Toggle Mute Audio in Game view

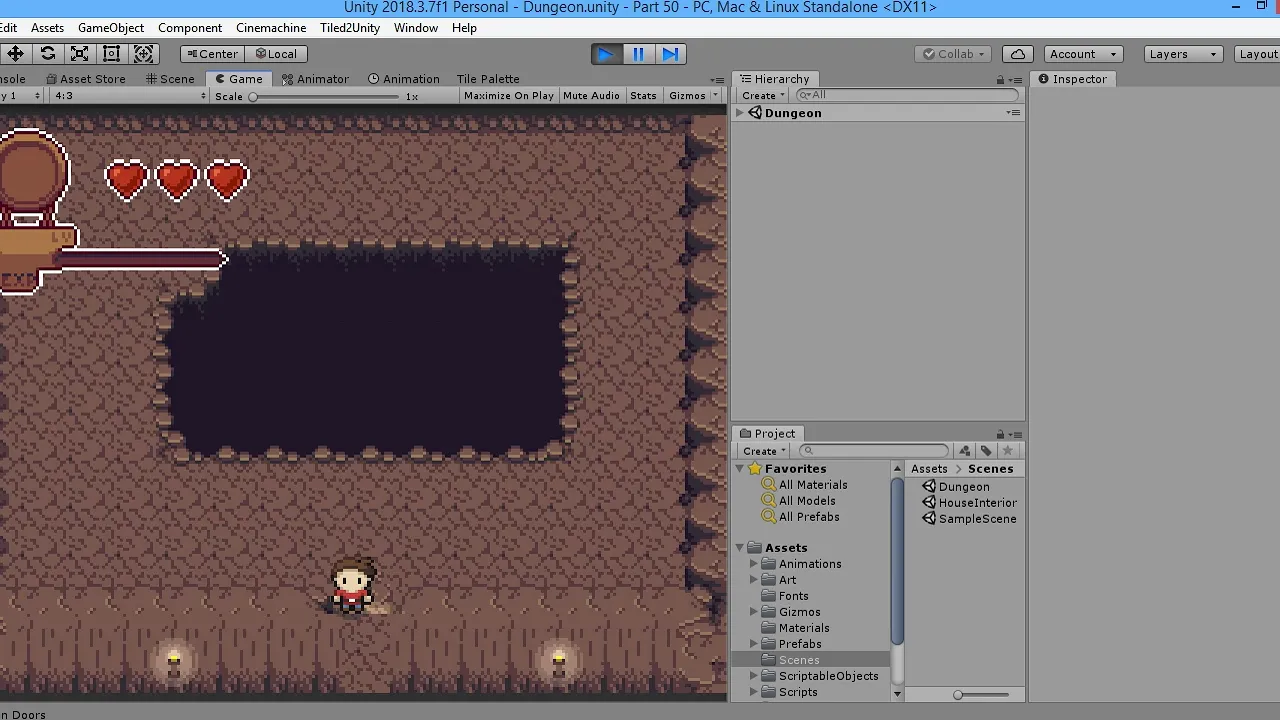tap(591, 96)
